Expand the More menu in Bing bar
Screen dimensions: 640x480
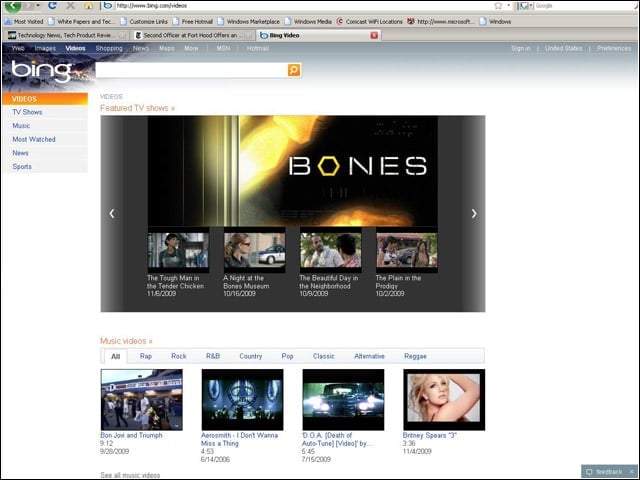coord(191,48)
